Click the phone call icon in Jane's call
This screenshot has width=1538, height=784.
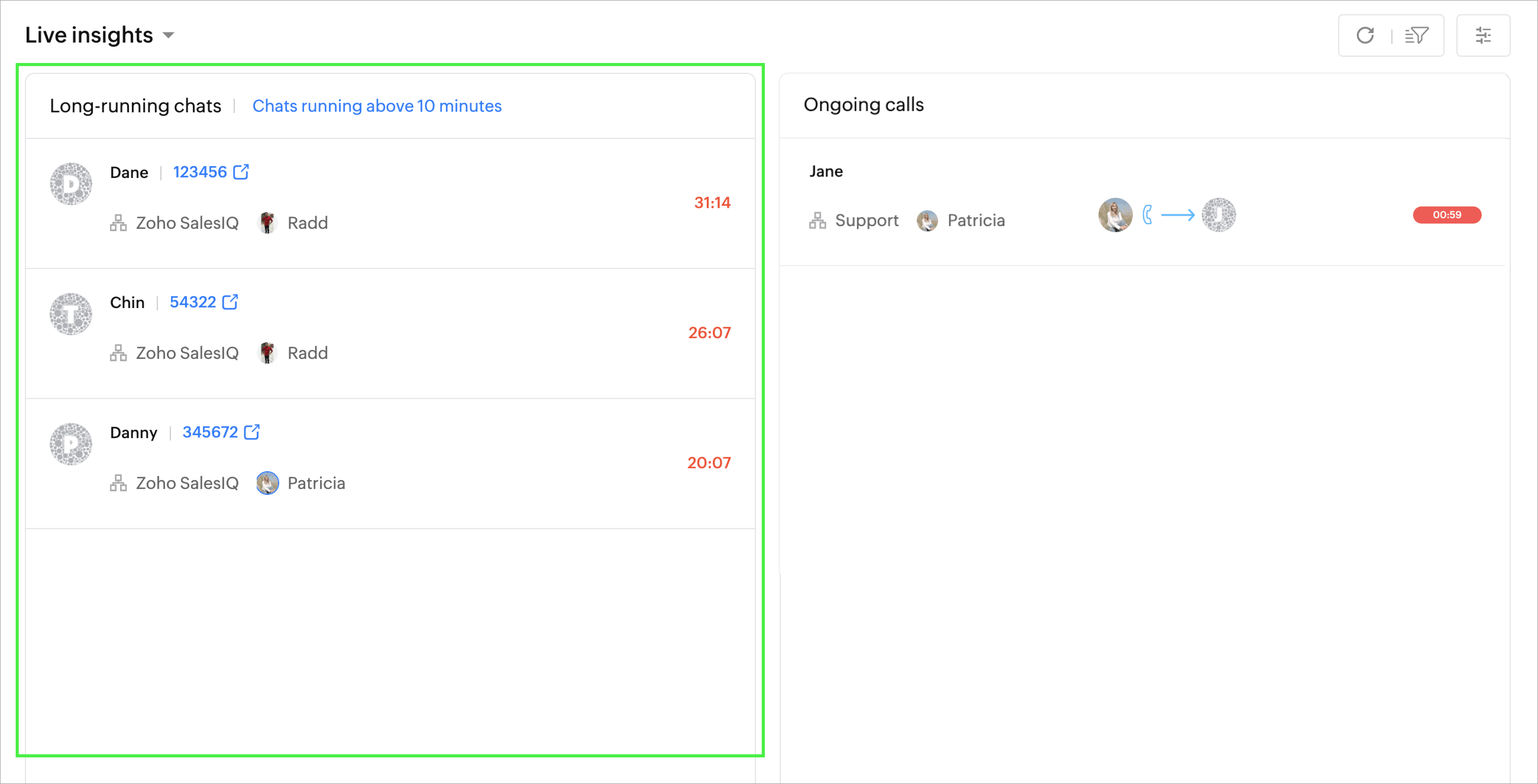click(x=1147, y=215)
